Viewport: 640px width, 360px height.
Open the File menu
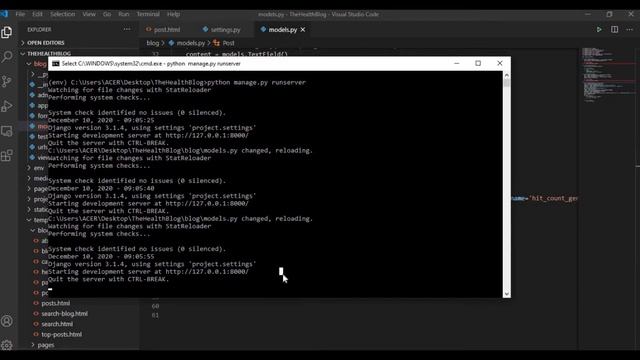(x=20, y=14)
